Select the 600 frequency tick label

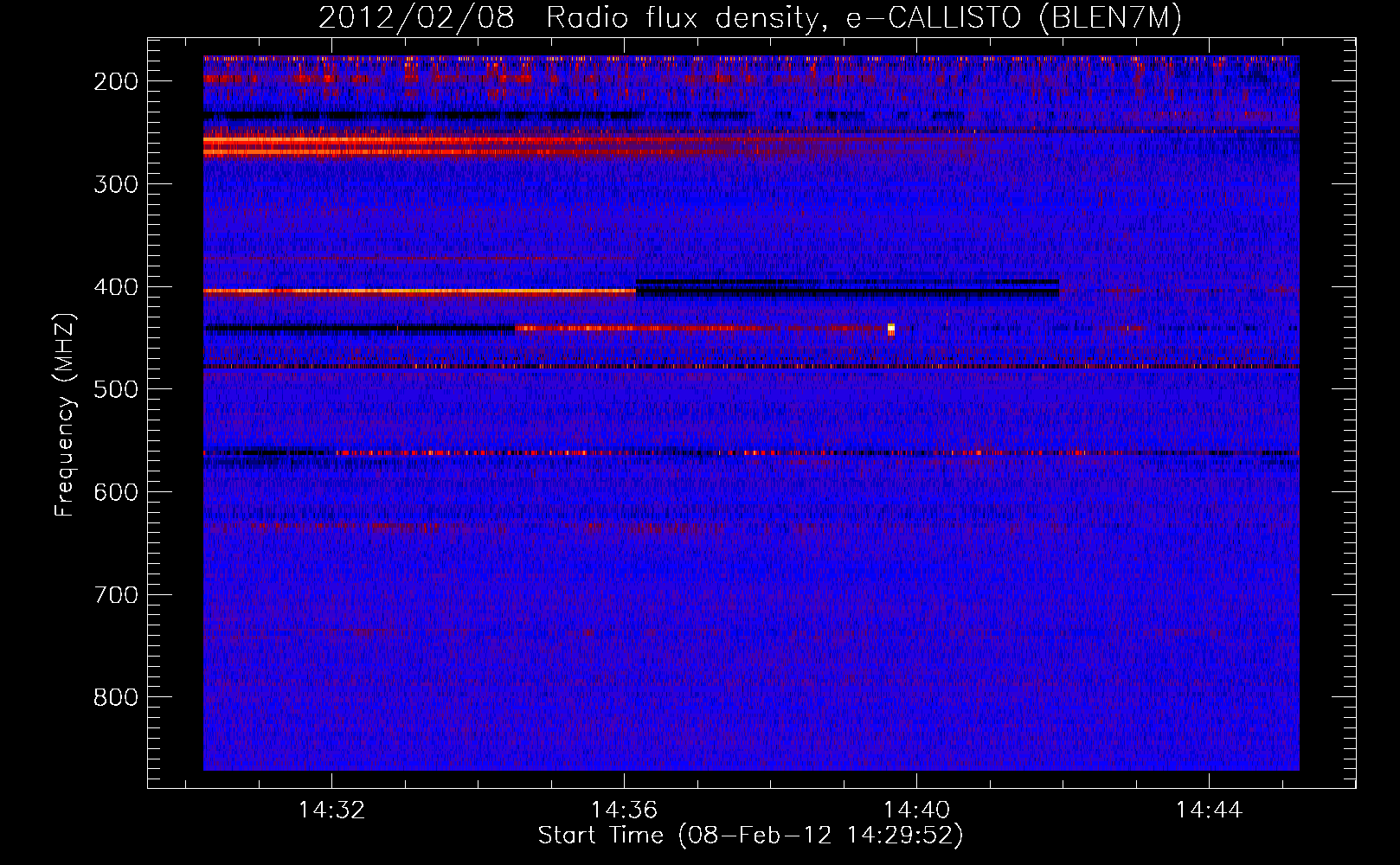(x=115, y=492)
